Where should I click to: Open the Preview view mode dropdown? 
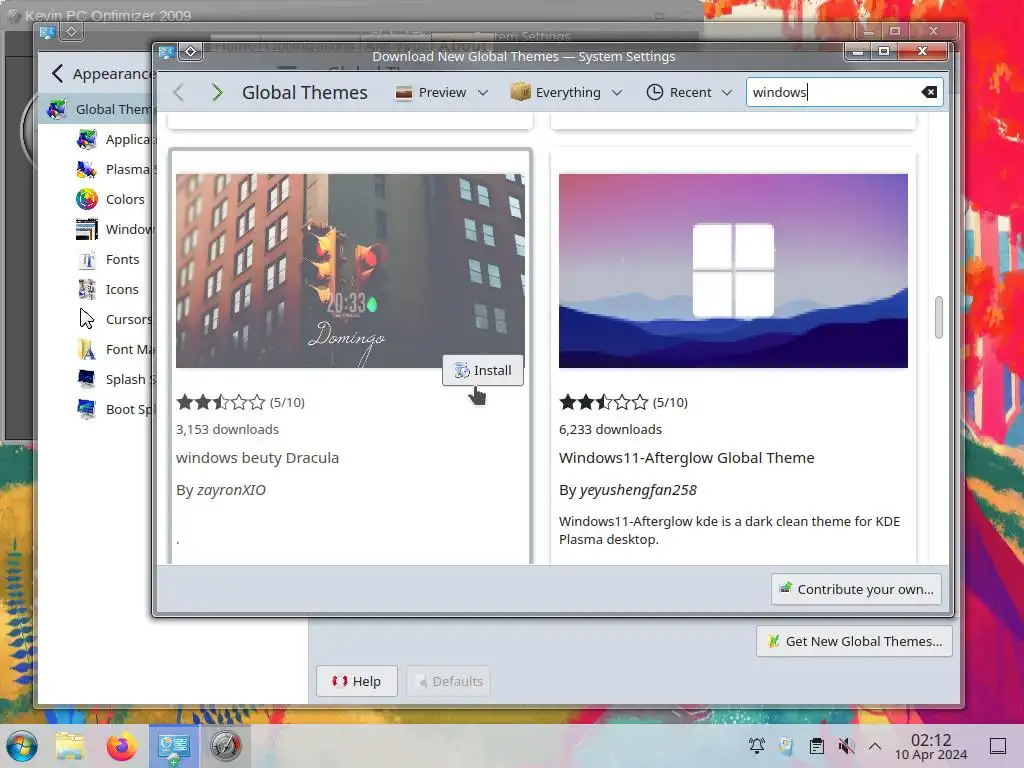click(442, 92)
